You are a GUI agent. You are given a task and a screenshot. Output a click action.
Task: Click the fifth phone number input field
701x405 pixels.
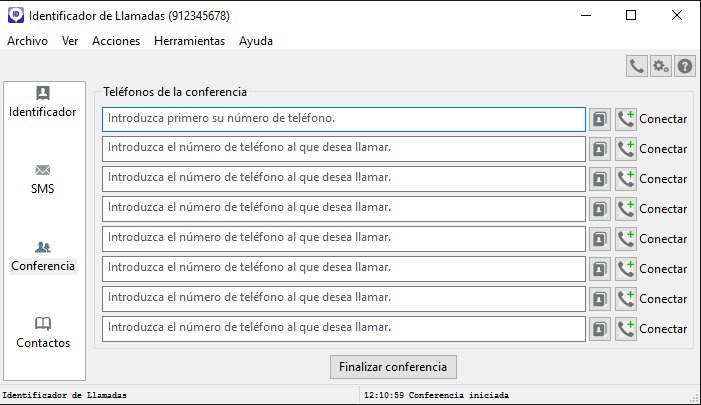point(343,239)
